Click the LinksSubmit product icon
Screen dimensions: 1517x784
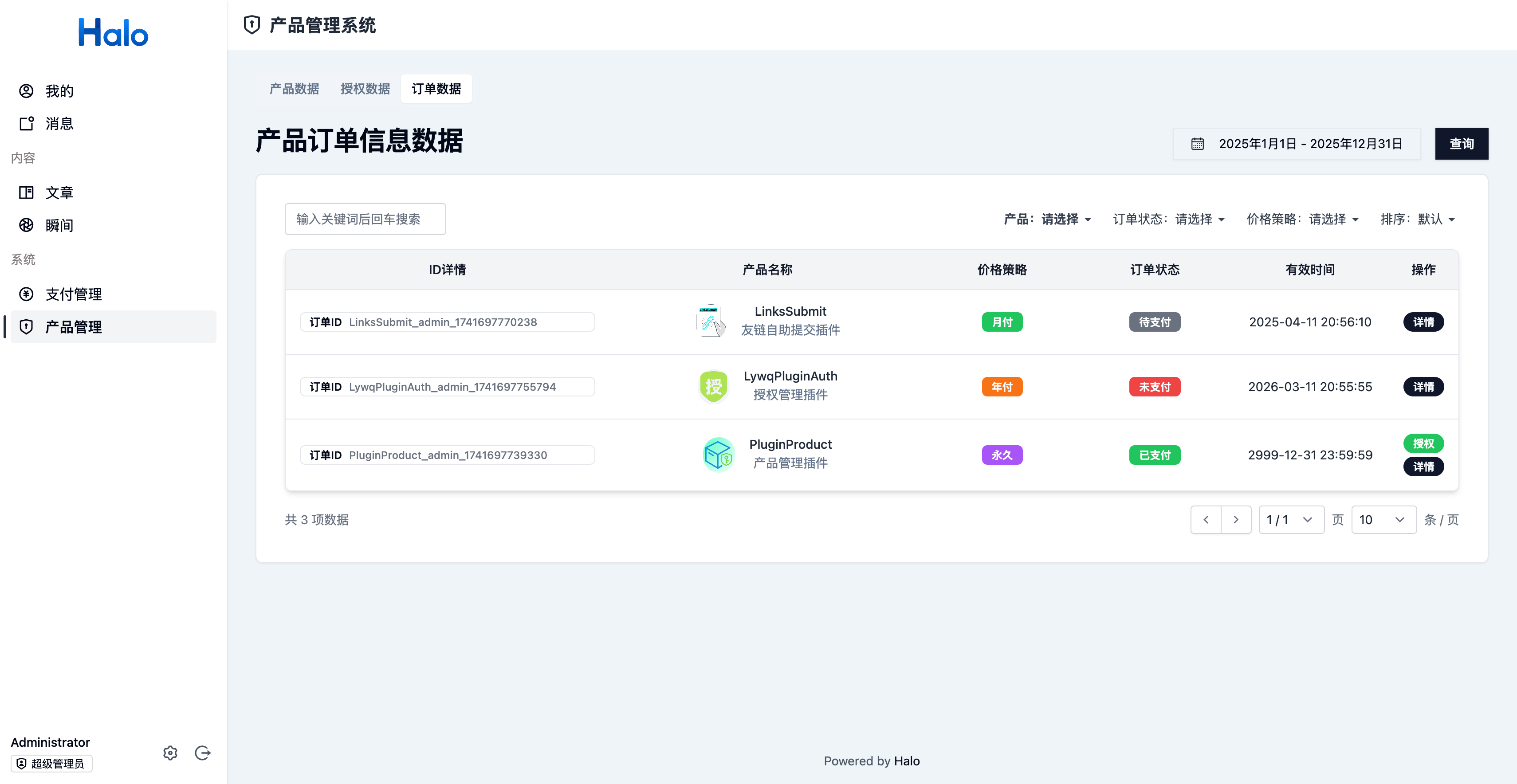tap(711, 321)
